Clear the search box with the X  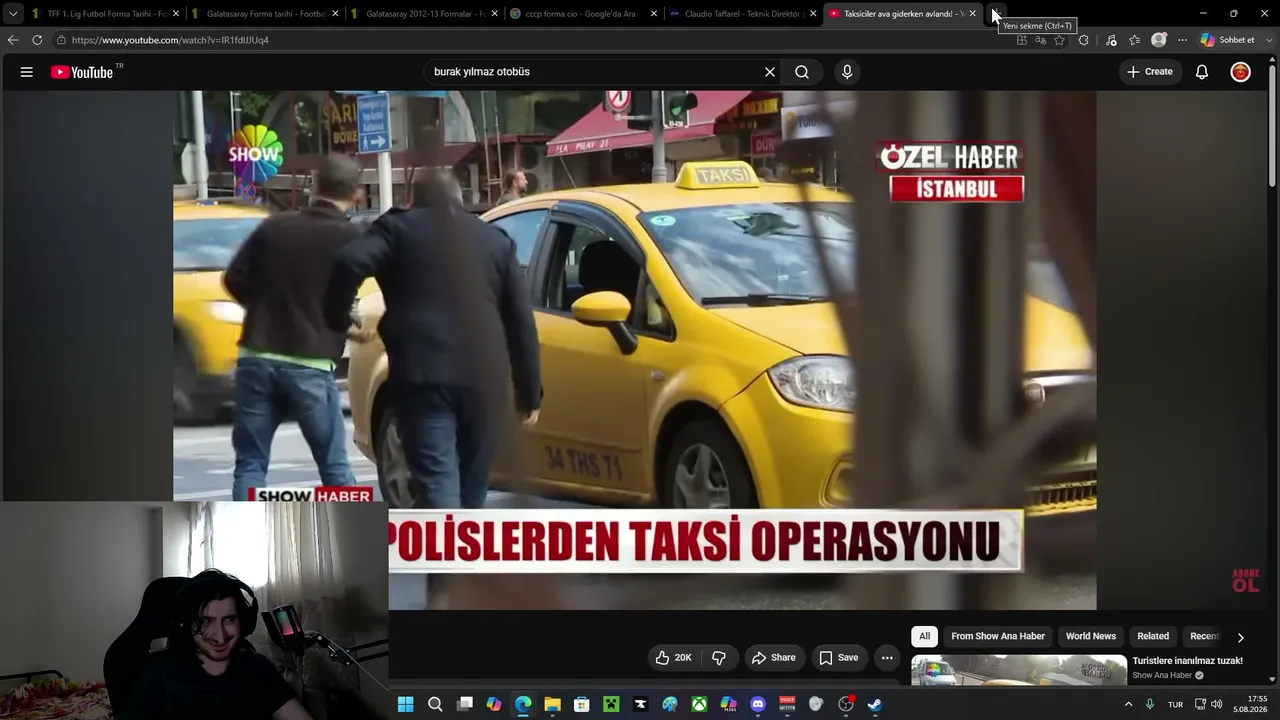770,72
